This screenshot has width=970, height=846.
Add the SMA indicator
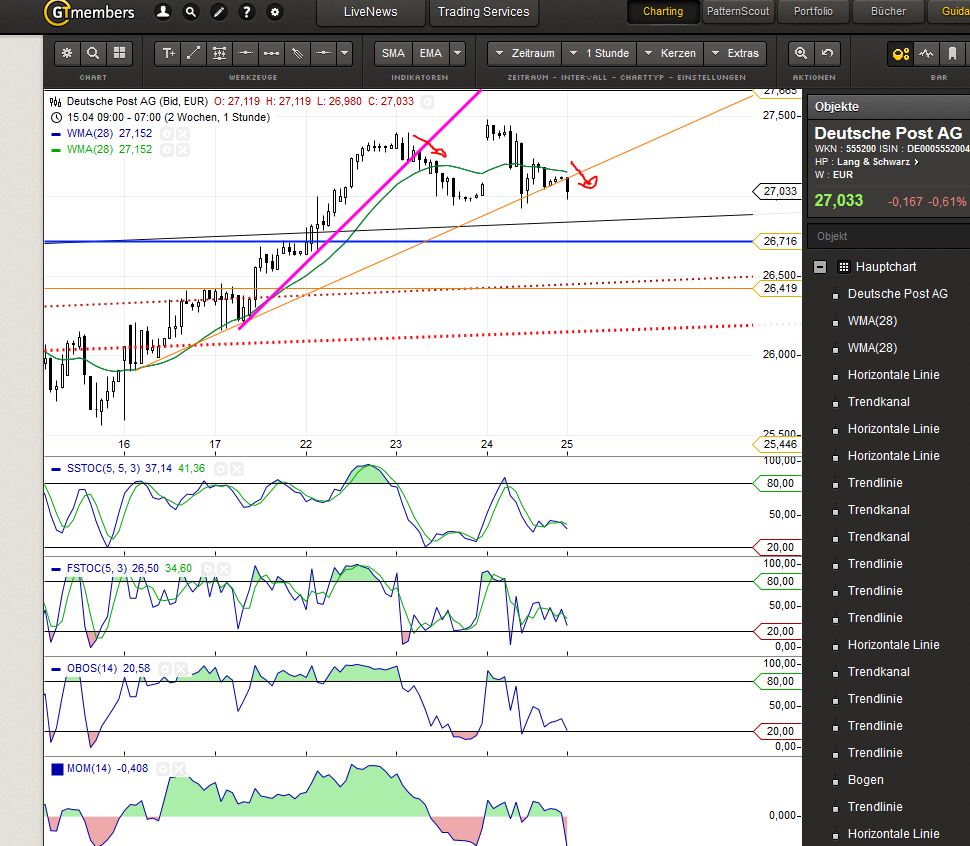pyautogui.click(x=393, y=53)
